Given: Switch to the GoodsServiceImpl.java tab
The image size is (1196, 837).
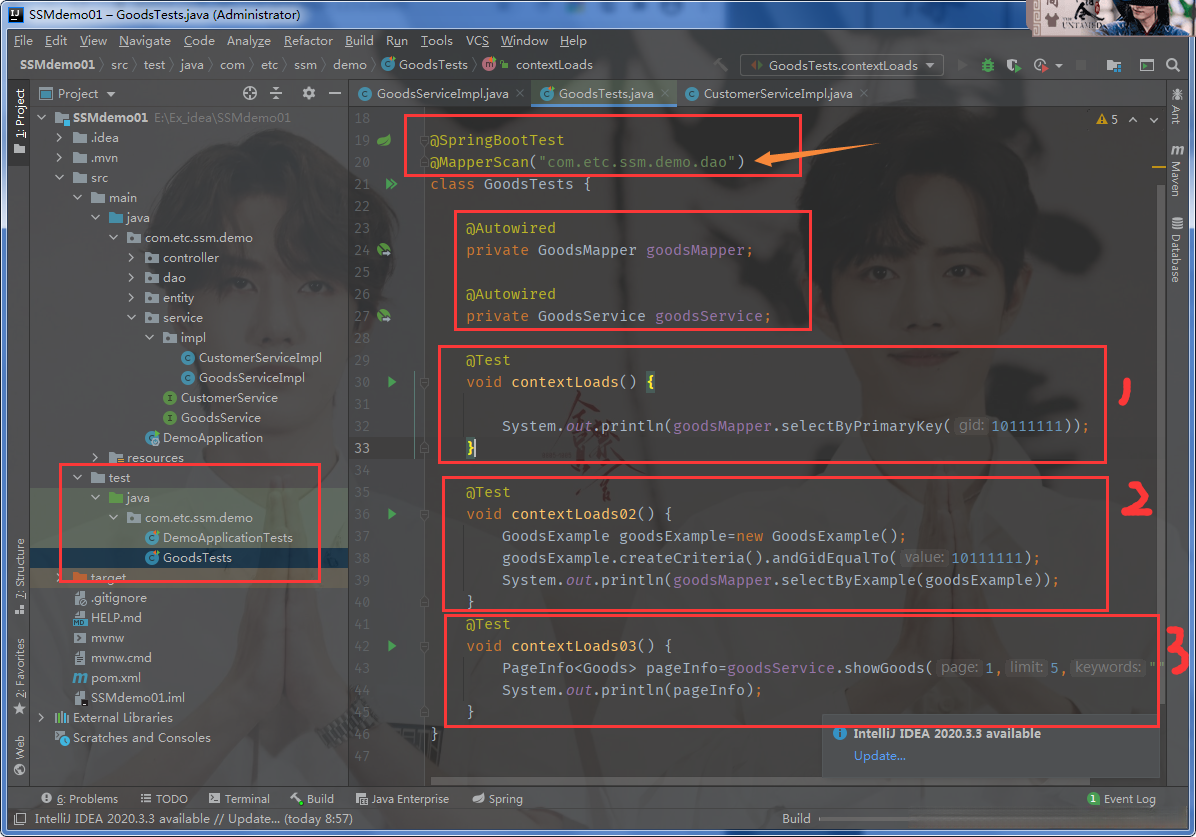Looking at the screenshot, I should click(x=441, y=94).
